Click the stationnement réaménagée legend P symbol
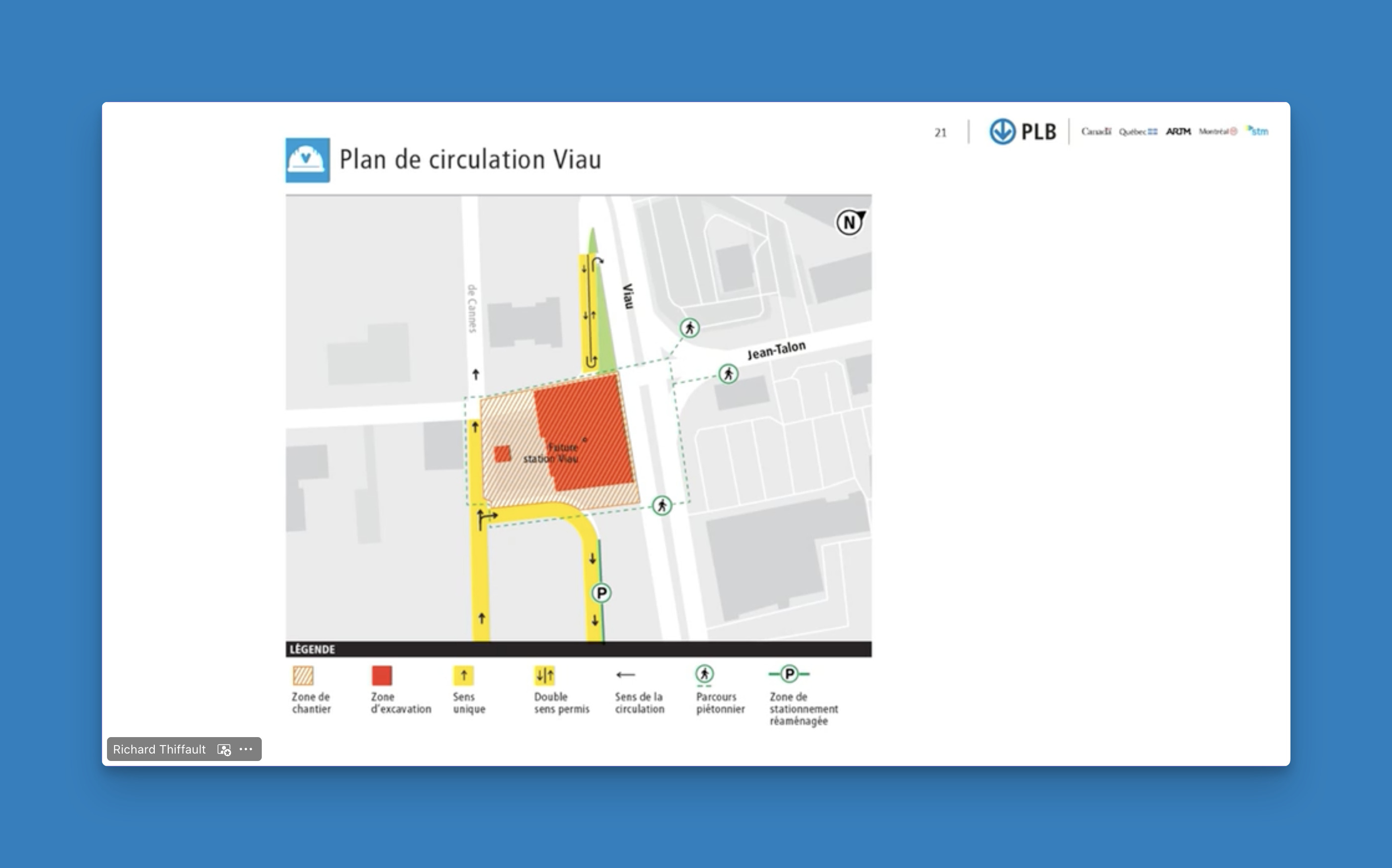 click(x=789, y=674)
